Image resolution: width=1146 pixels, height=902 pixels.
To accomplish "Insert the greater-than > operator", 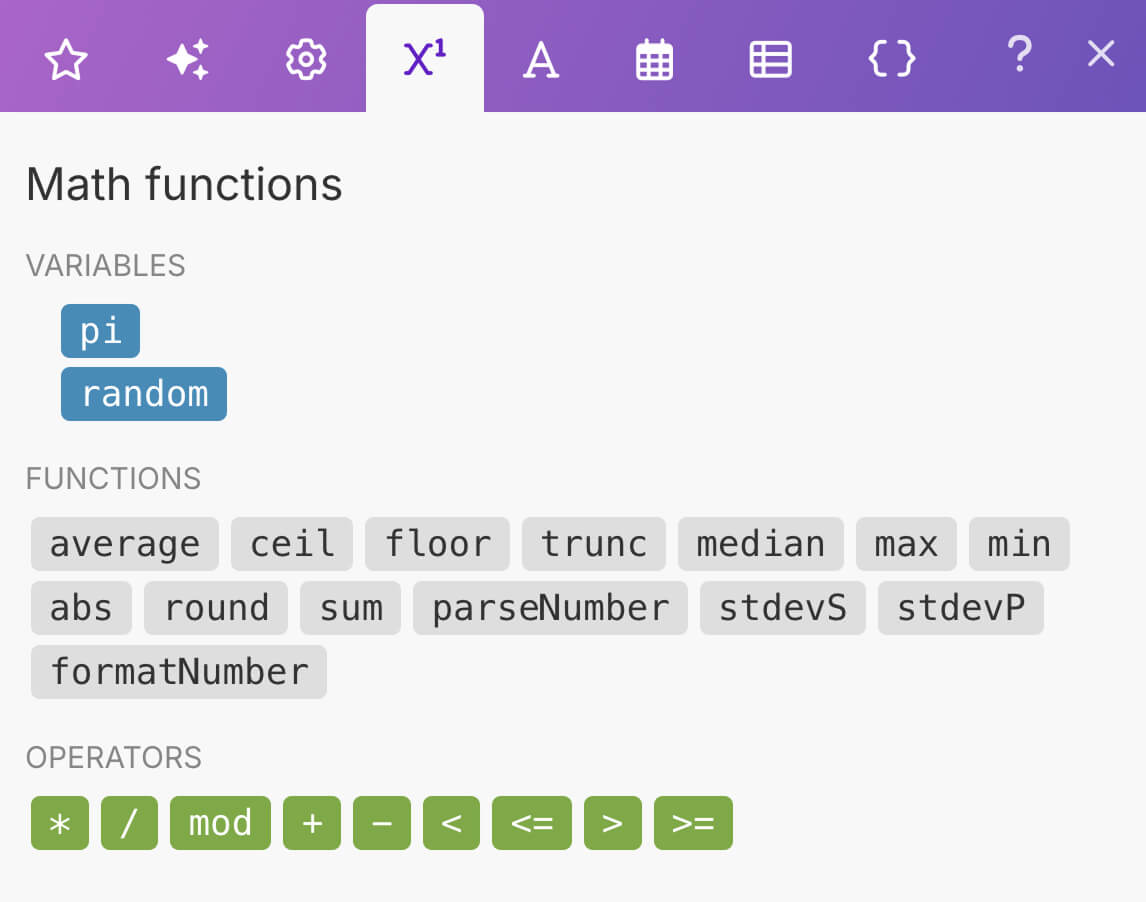I will 612,823.
